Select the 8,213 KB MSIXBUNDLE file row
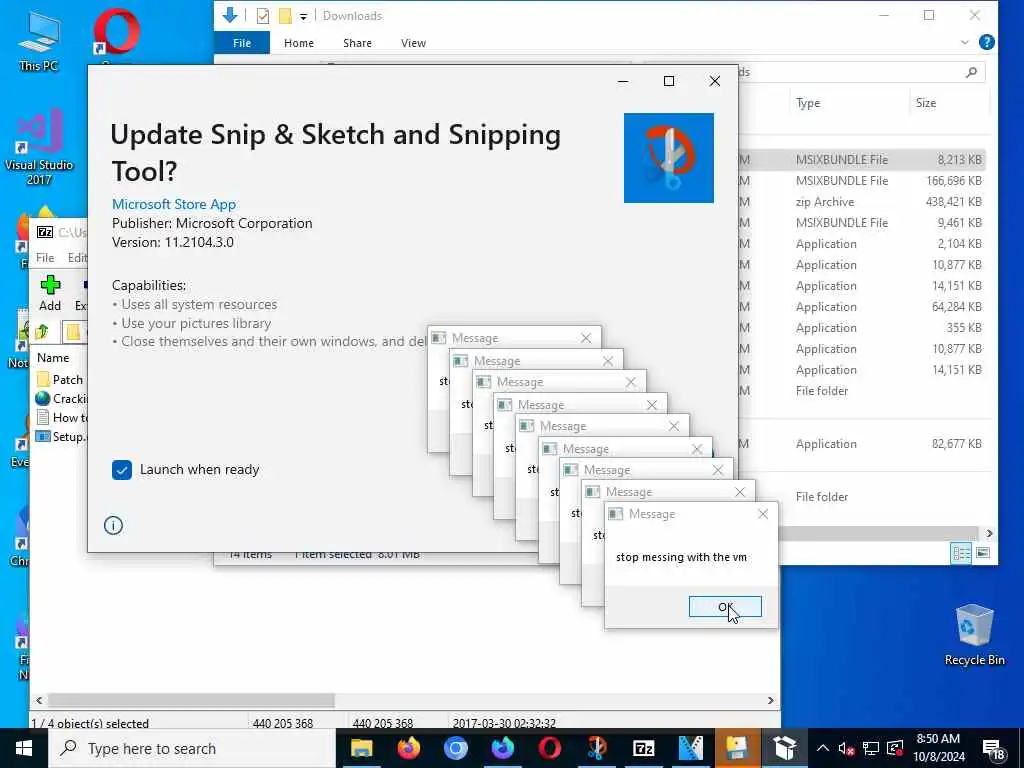The width and height of the screenshot is (1024, 768). pos(861,159)
